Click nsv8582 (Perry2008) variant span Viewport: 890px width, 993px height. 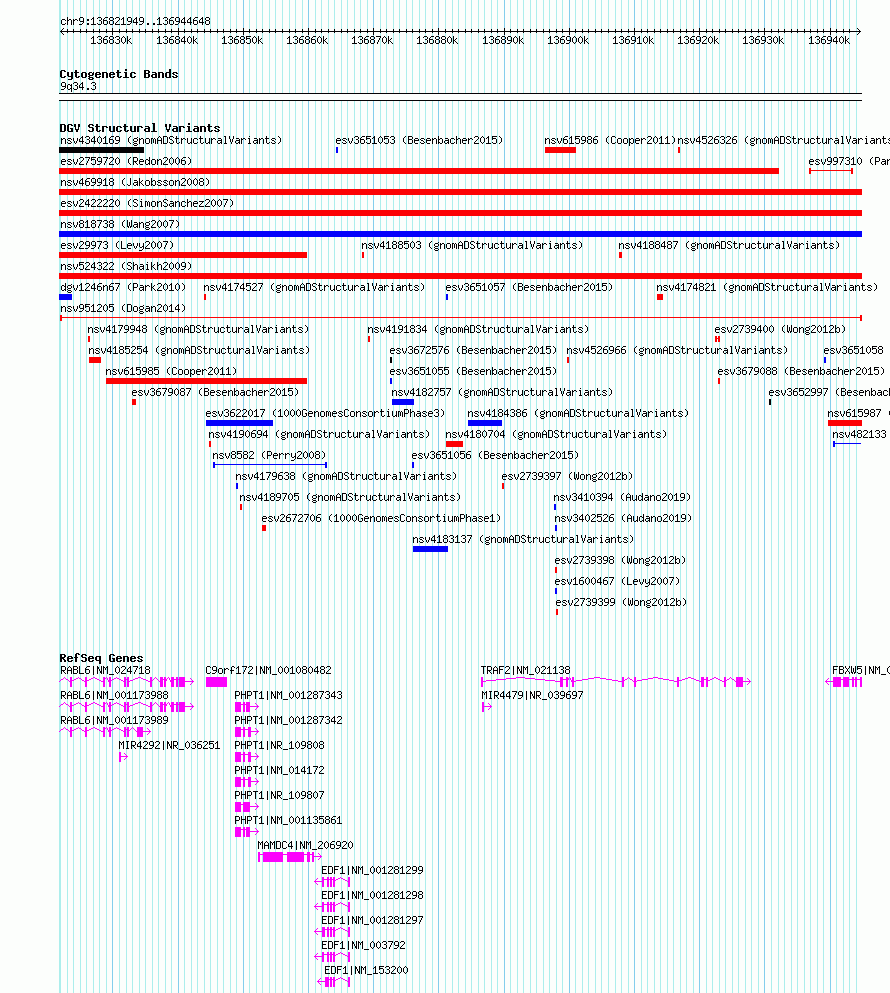click(x=270, y=465)
